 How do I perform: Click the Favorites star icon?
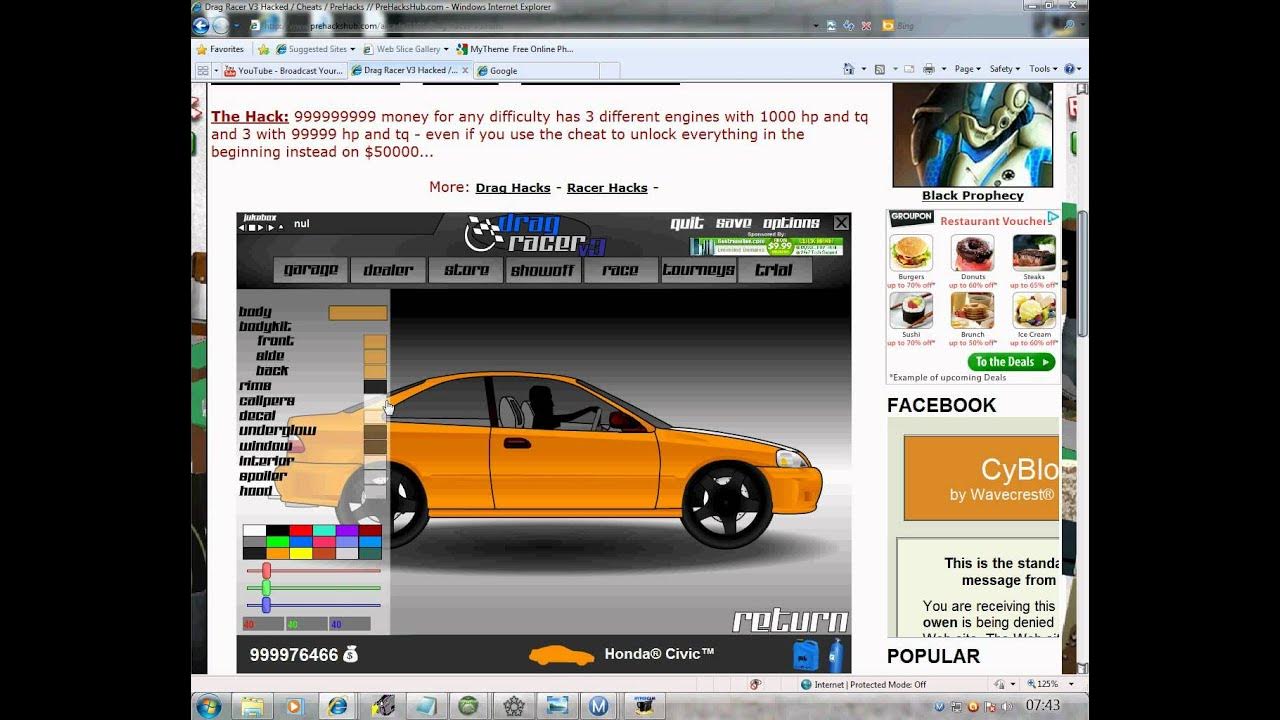pos(201,49)
